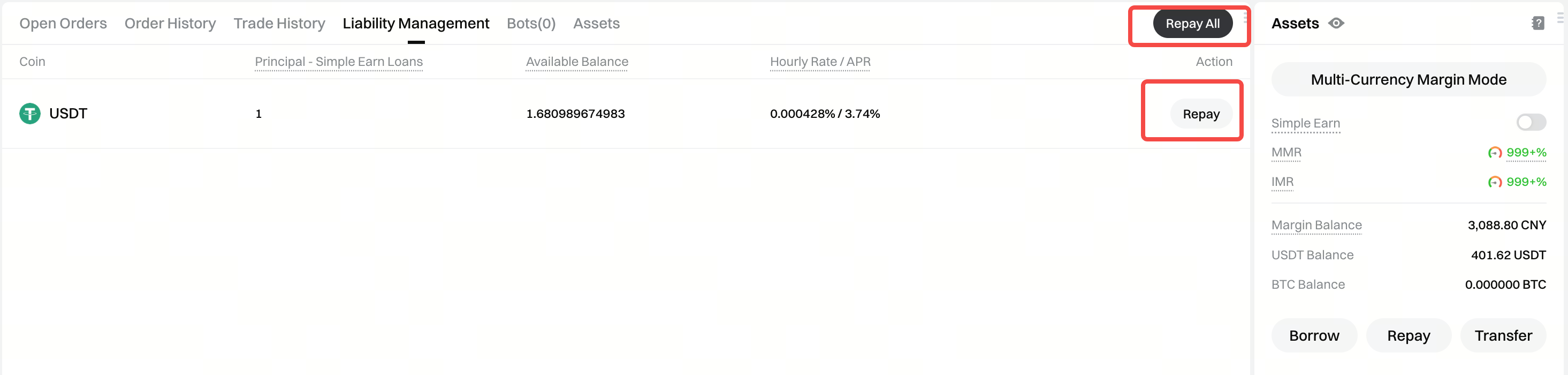Click the Hourly Rate / APR column header
The image size is (1568, 375).
[x=819, y=62]
